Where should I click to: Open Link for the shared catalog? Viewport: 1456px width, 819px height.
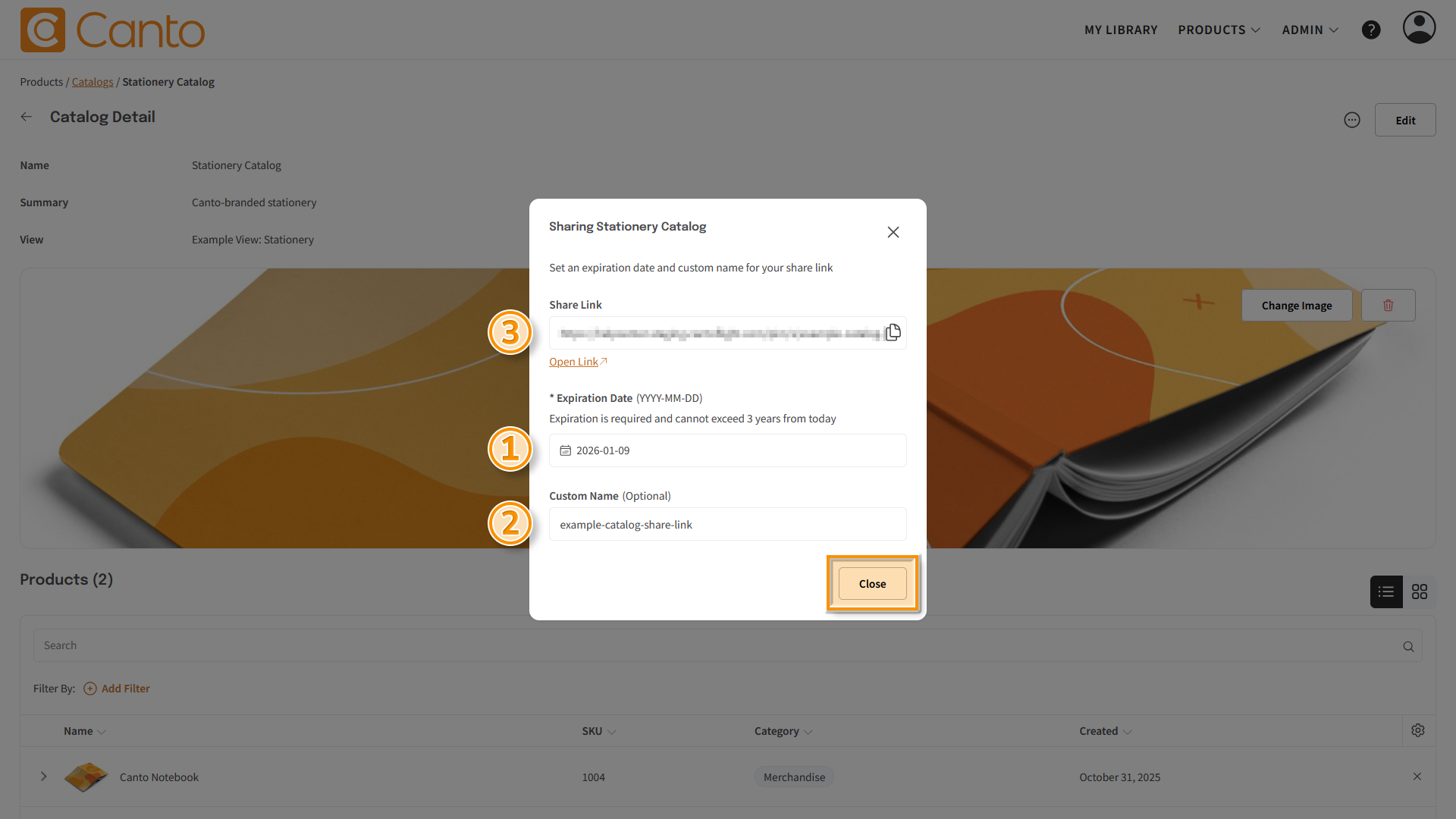tap(578, 362)
